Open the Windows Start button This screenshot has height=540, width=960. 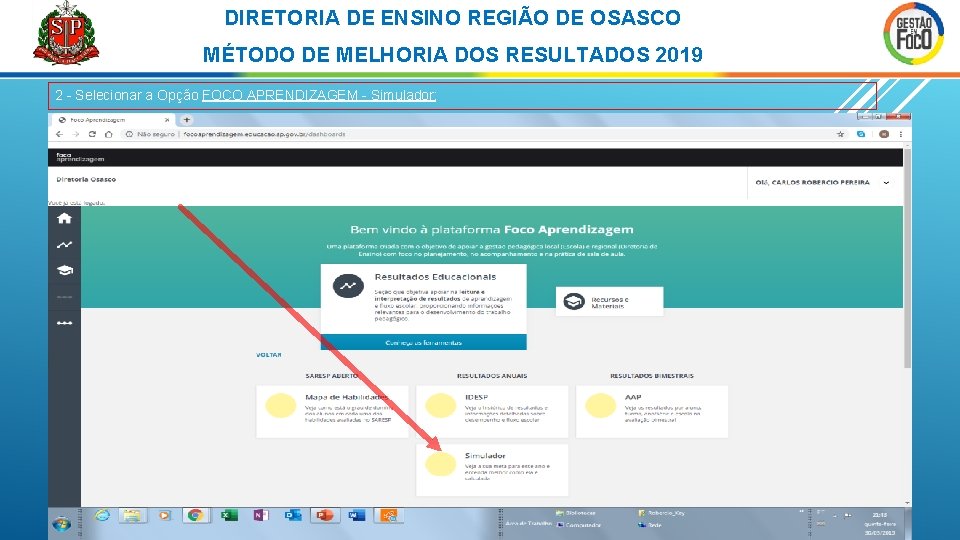pyautogui.click(x=61, y=524)
